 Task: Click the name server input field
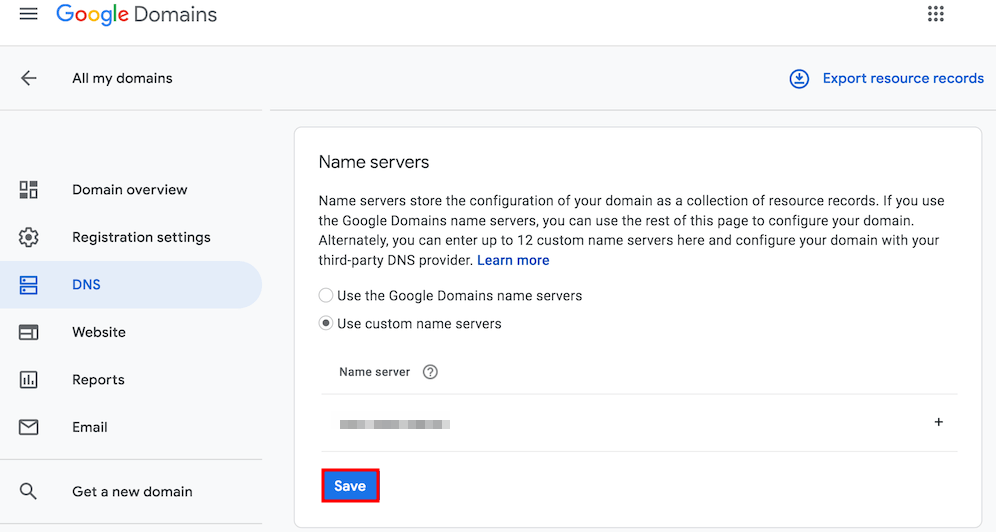click(600, 424)
